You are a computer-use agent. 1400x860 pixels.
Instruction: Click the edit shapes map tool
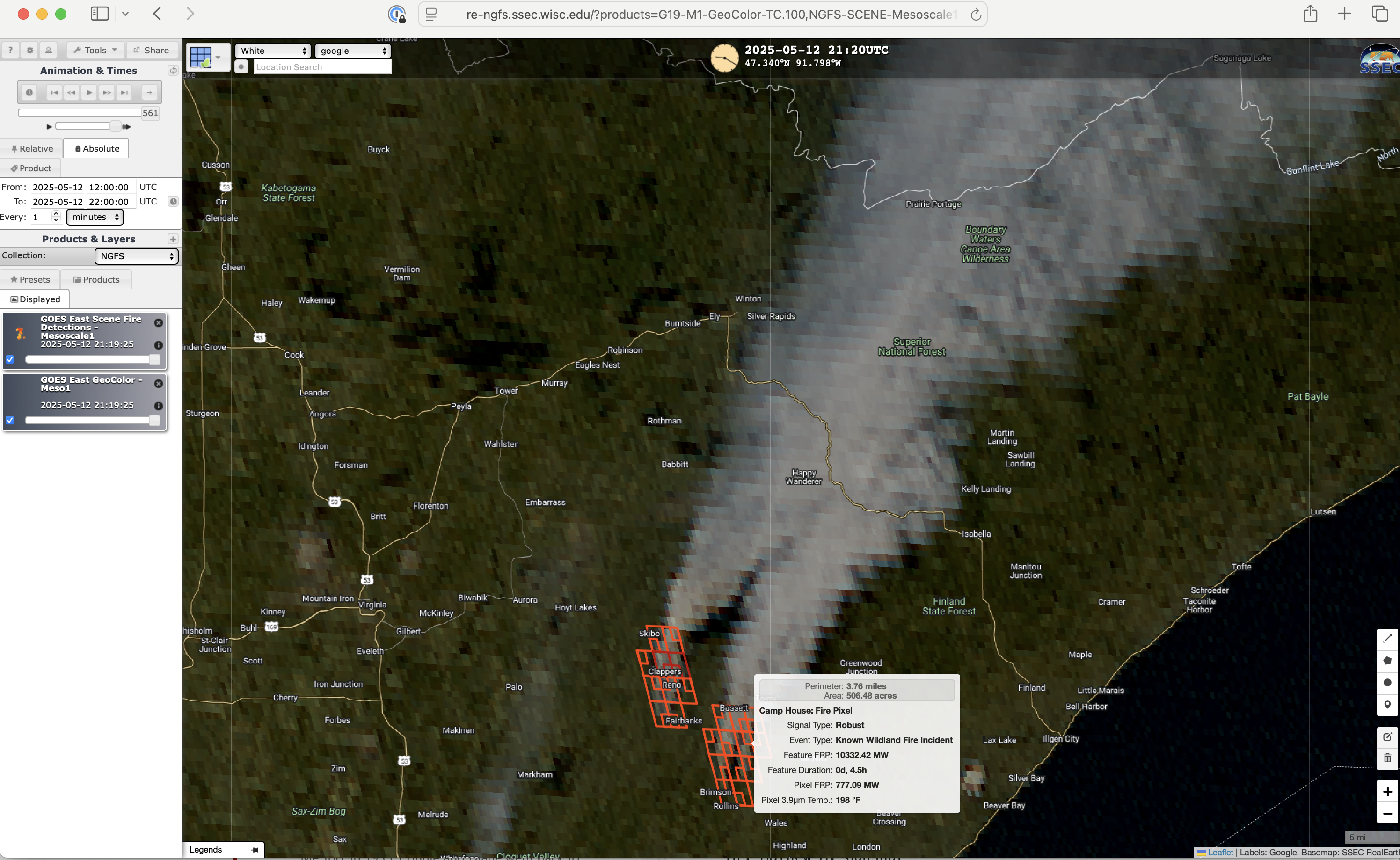(1387, 737)
